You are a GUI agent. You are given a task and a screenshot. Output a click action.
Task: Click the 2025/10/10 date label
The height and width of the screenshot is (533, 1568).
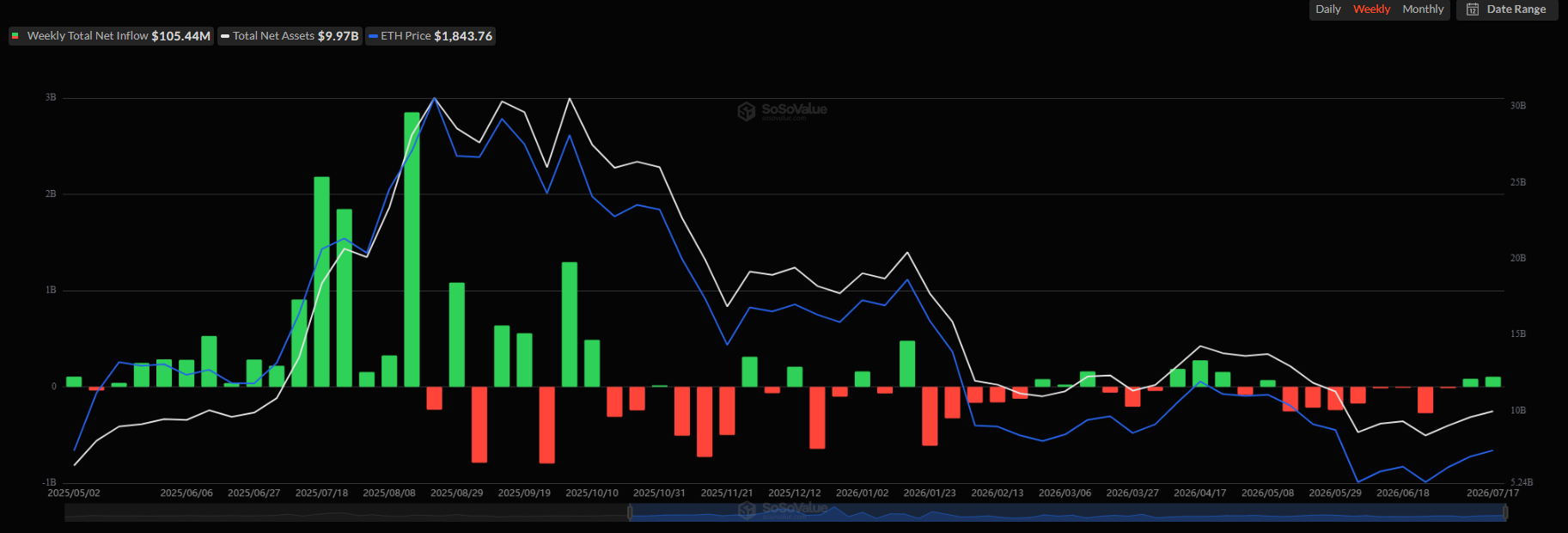(592, 493)
